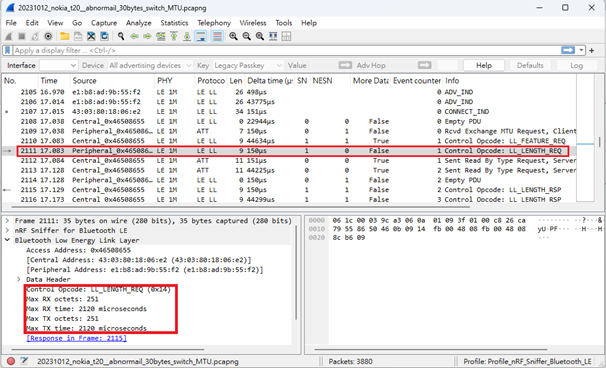Click the Value input field
The height and width of the screenshot is (368, 606).
(x=323, y=65)
